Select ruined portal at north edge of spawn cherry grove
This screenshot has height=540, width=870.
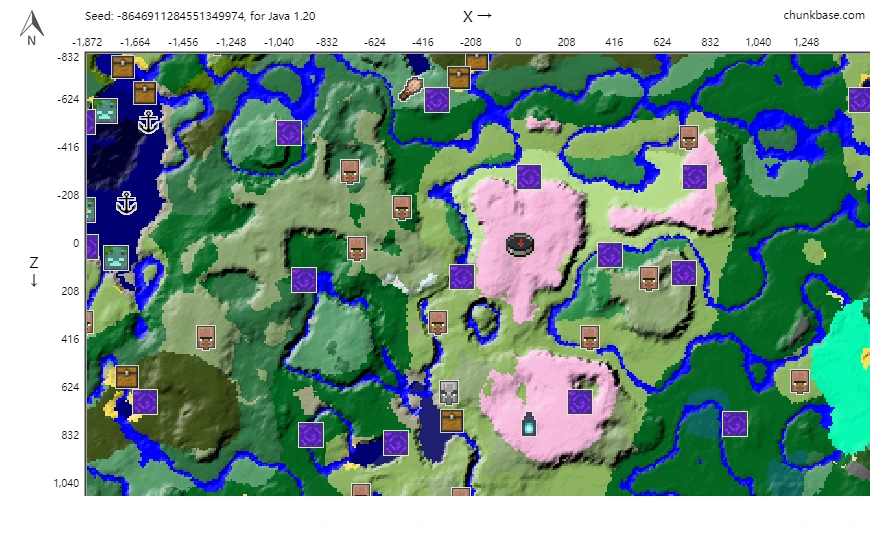[x=529, y=177]
